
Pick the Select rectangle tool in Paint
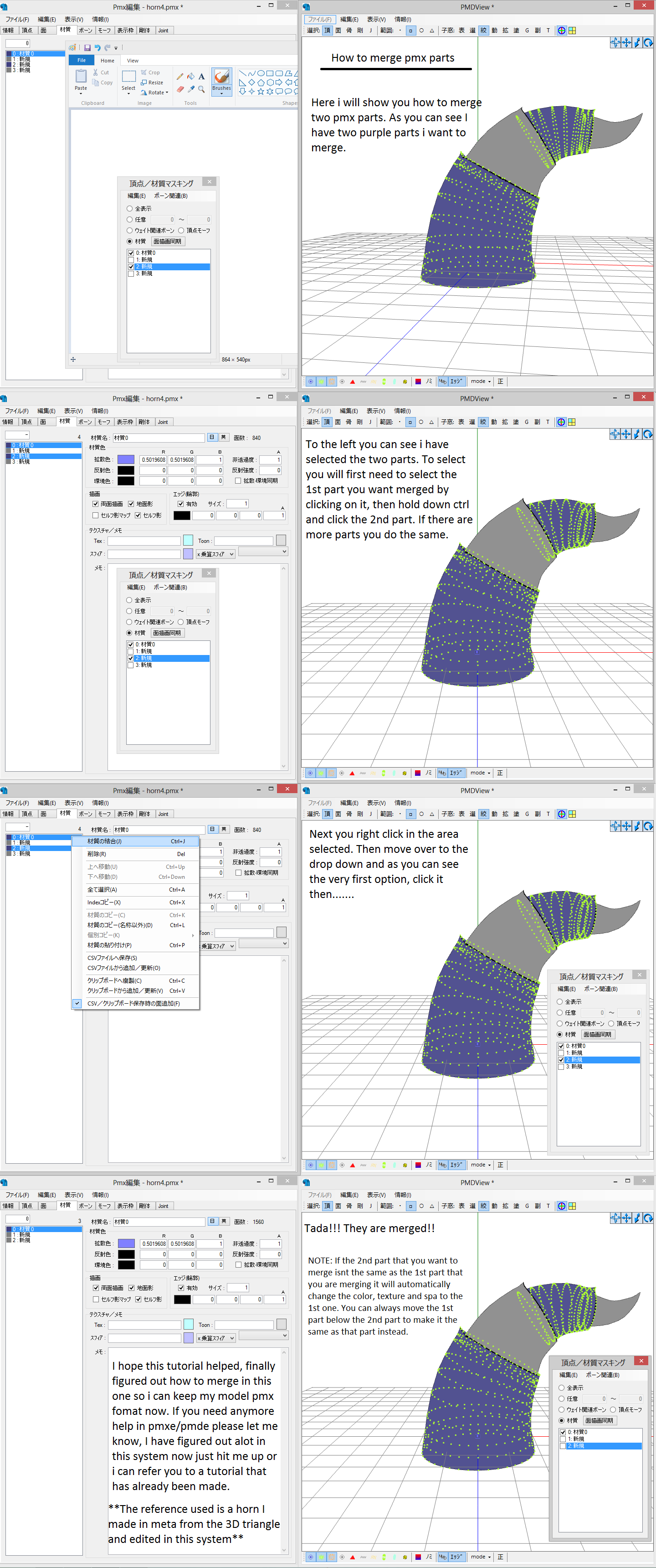coord(128,76)
